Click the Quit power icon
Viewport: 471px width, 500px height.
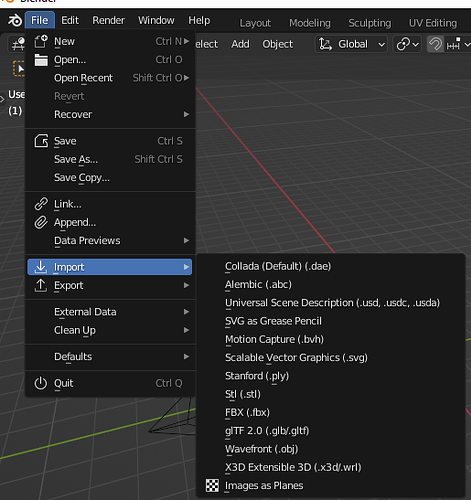[x=41, y=383]
